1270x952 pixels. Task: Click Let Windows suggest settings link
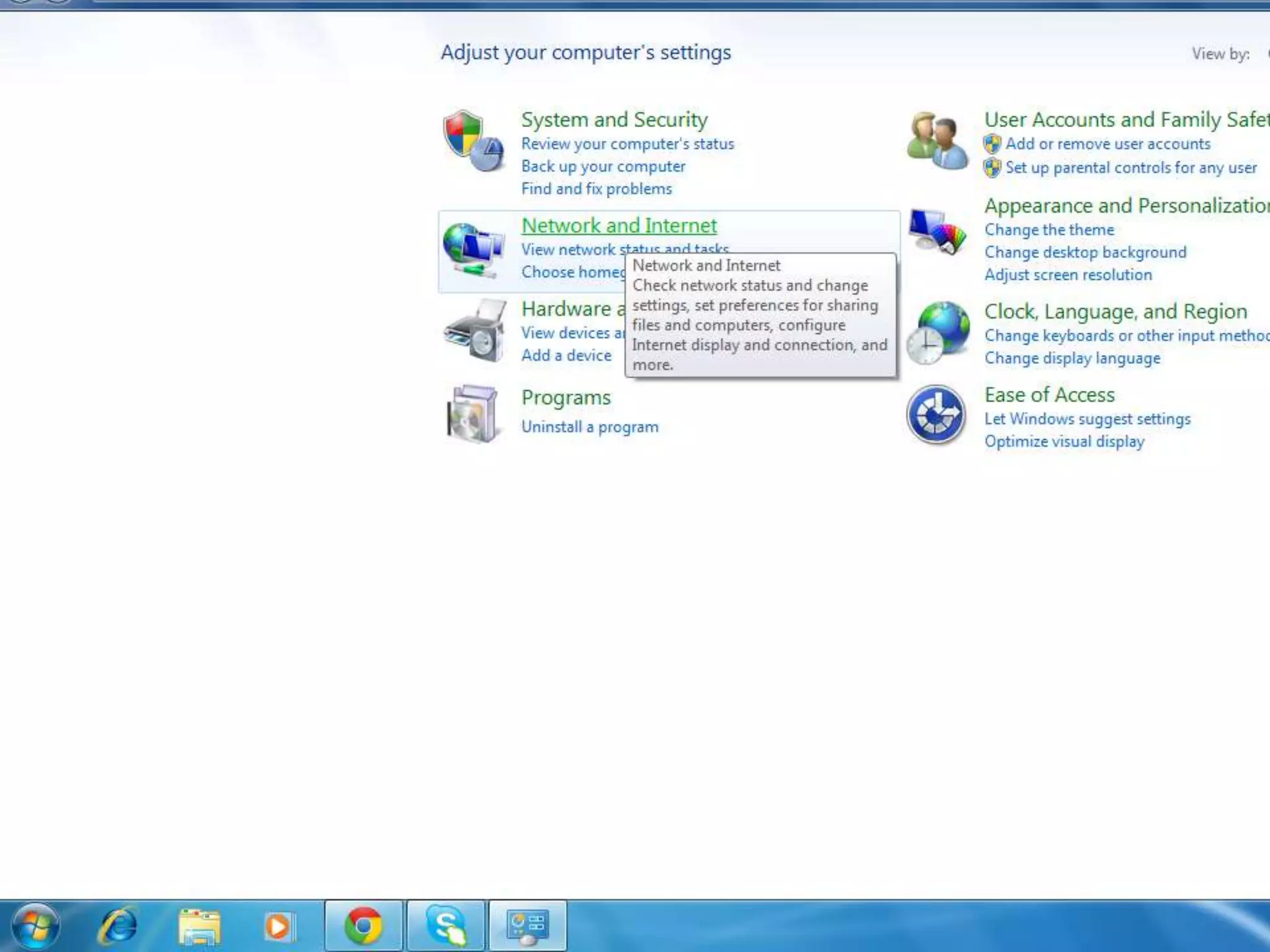1087,419
